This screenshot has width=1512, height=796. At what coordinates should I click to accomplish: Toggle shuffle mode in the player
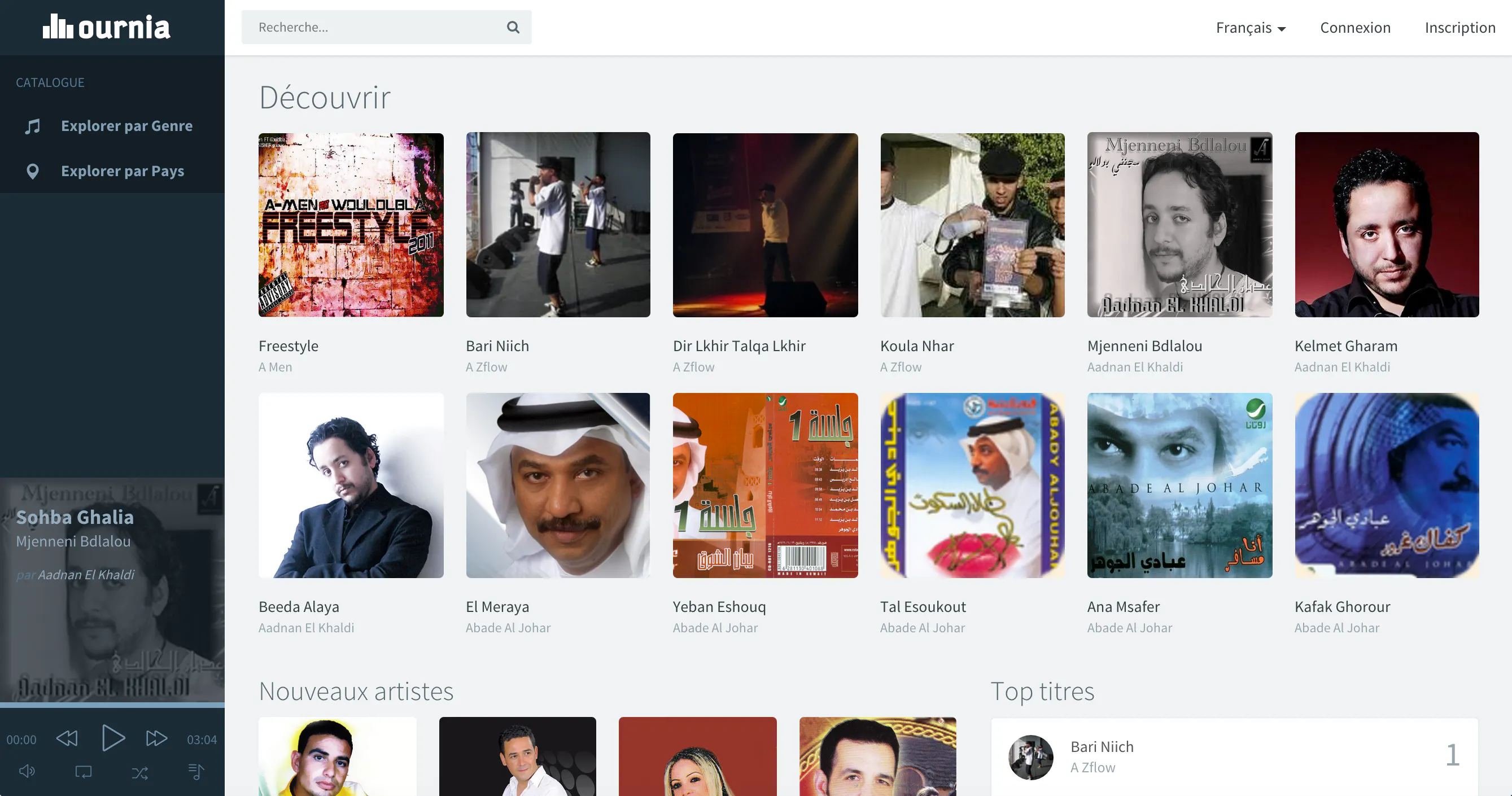pos(139,772)
